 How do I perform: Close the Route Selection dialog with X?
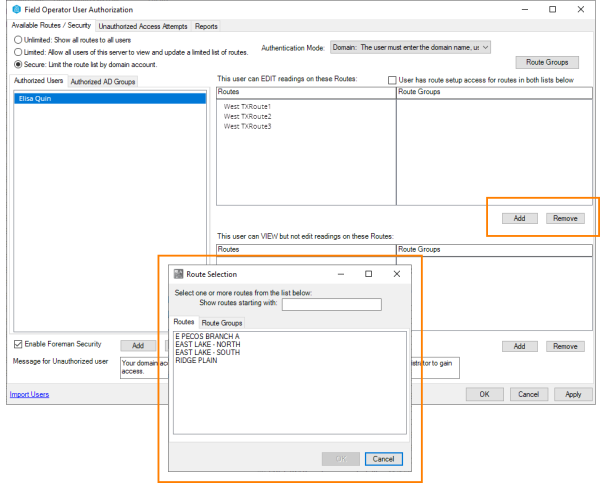tap(397, 274)
